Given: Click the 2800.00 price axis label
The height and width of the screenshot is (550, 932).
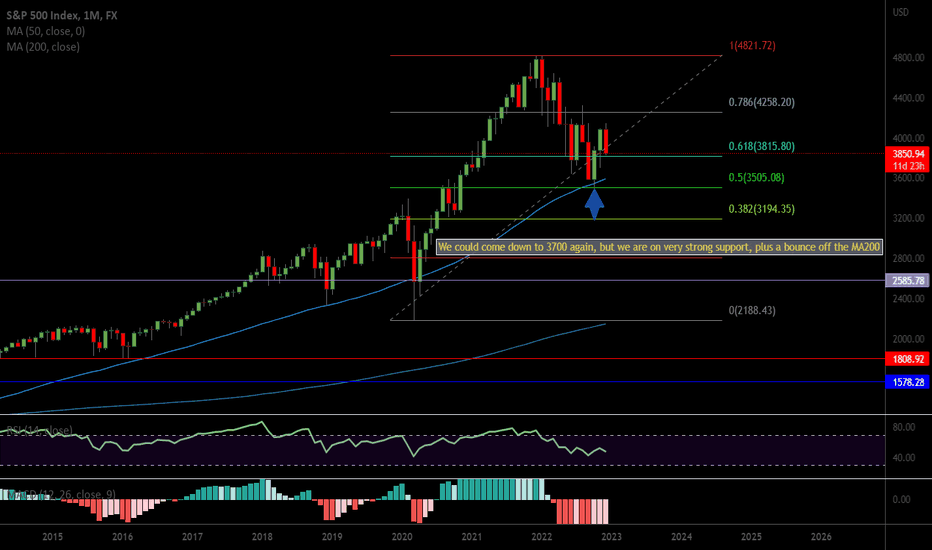Looking at the screenshot, I should [908, 259].
